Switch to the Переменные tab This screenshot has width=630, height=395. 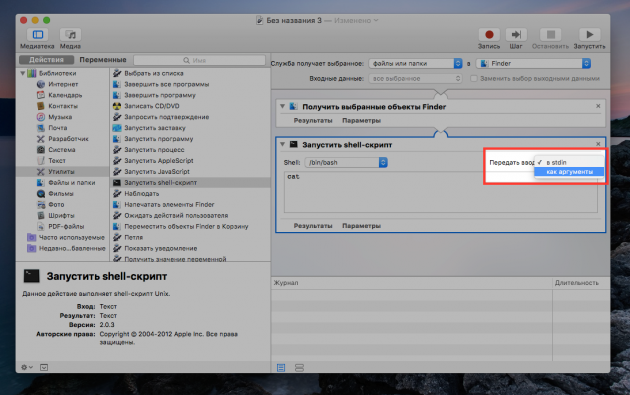(x=103, y=60)
